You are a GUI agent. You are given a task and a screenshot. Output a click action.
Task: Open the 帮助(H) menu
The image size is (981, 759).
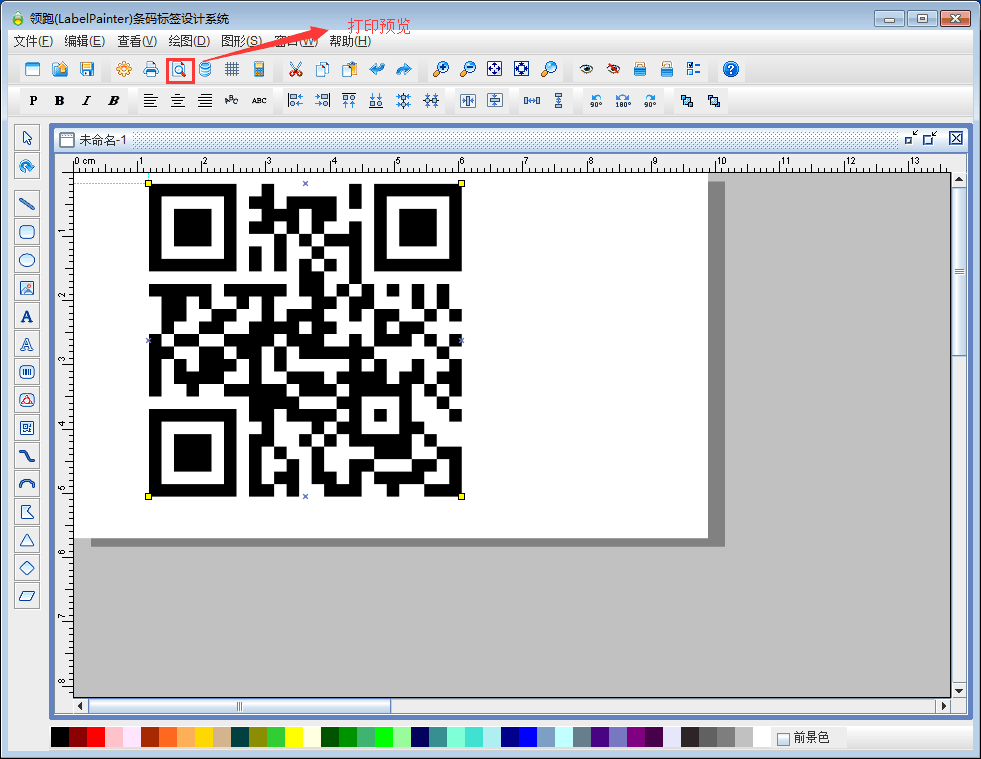[350, 41]
